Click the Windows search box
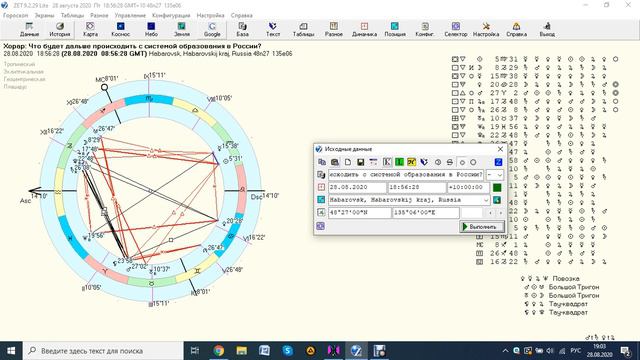The width and height of the screenshot is (640, 360). click(103, 351)
